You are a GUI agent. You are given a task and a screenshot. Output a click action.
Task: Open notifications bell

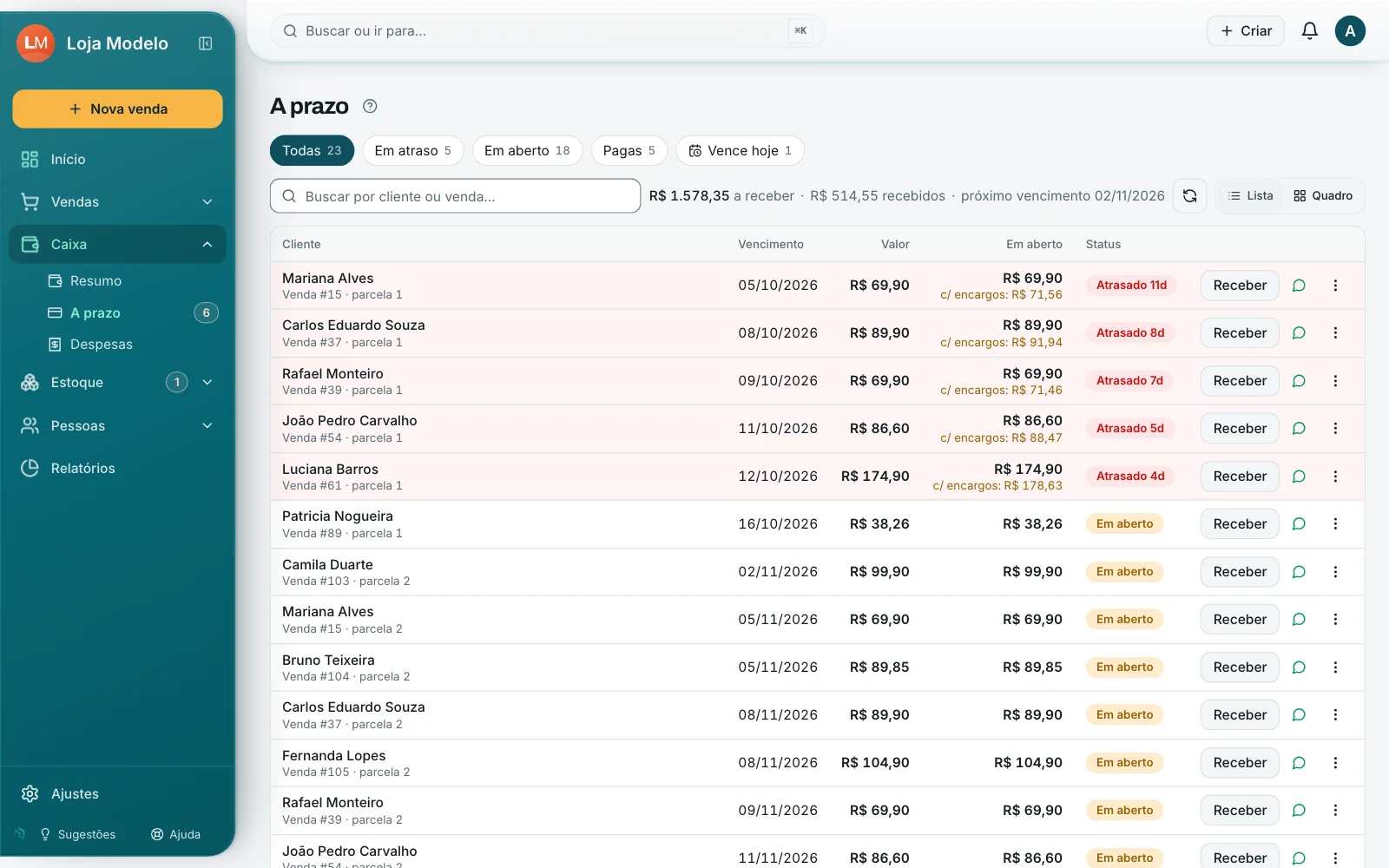tap(1309, 31)
